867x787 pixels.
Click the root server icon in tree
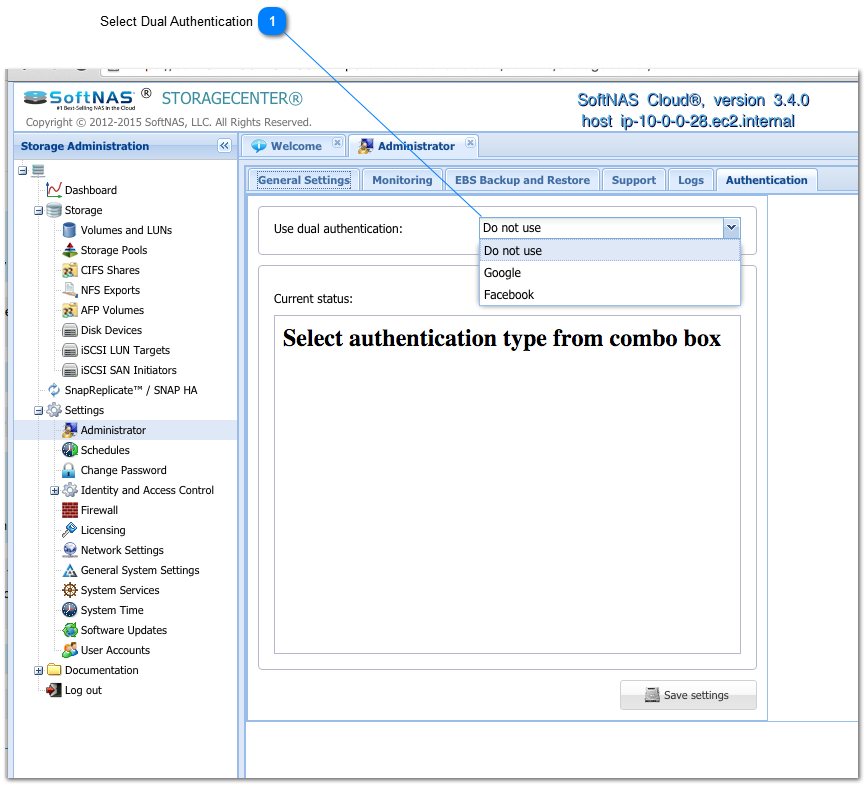tap(38, 170)
